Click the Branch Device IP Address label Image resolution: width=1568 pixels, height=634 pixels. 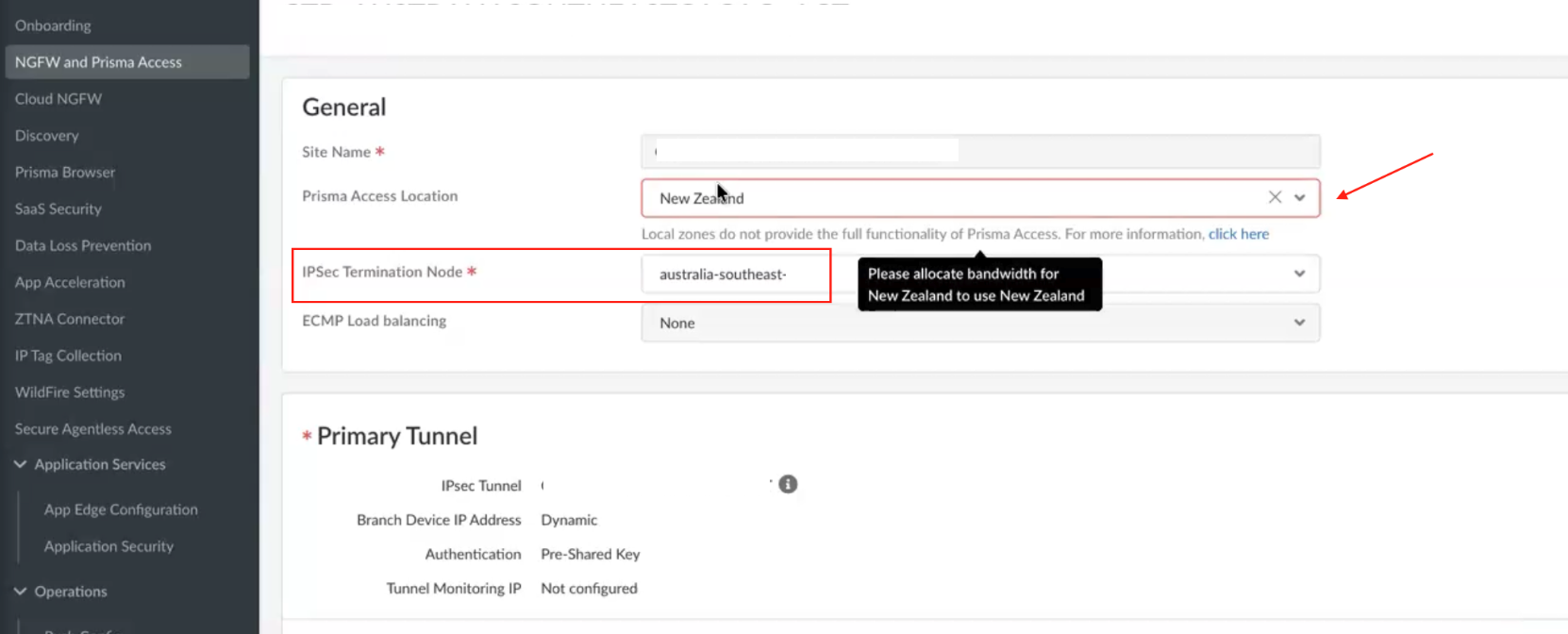click(x=439, y=520)
